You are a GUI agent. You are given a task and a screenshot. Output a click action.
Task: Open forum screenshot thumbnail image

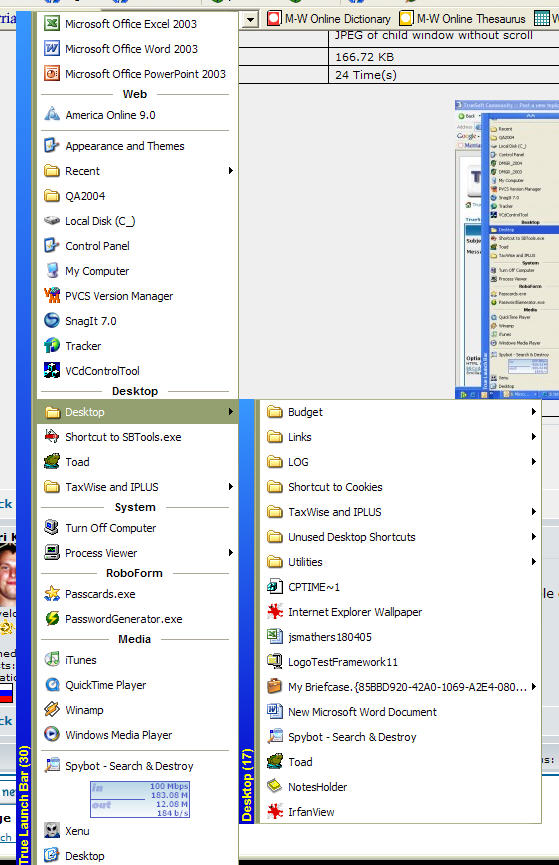point(507,249)
